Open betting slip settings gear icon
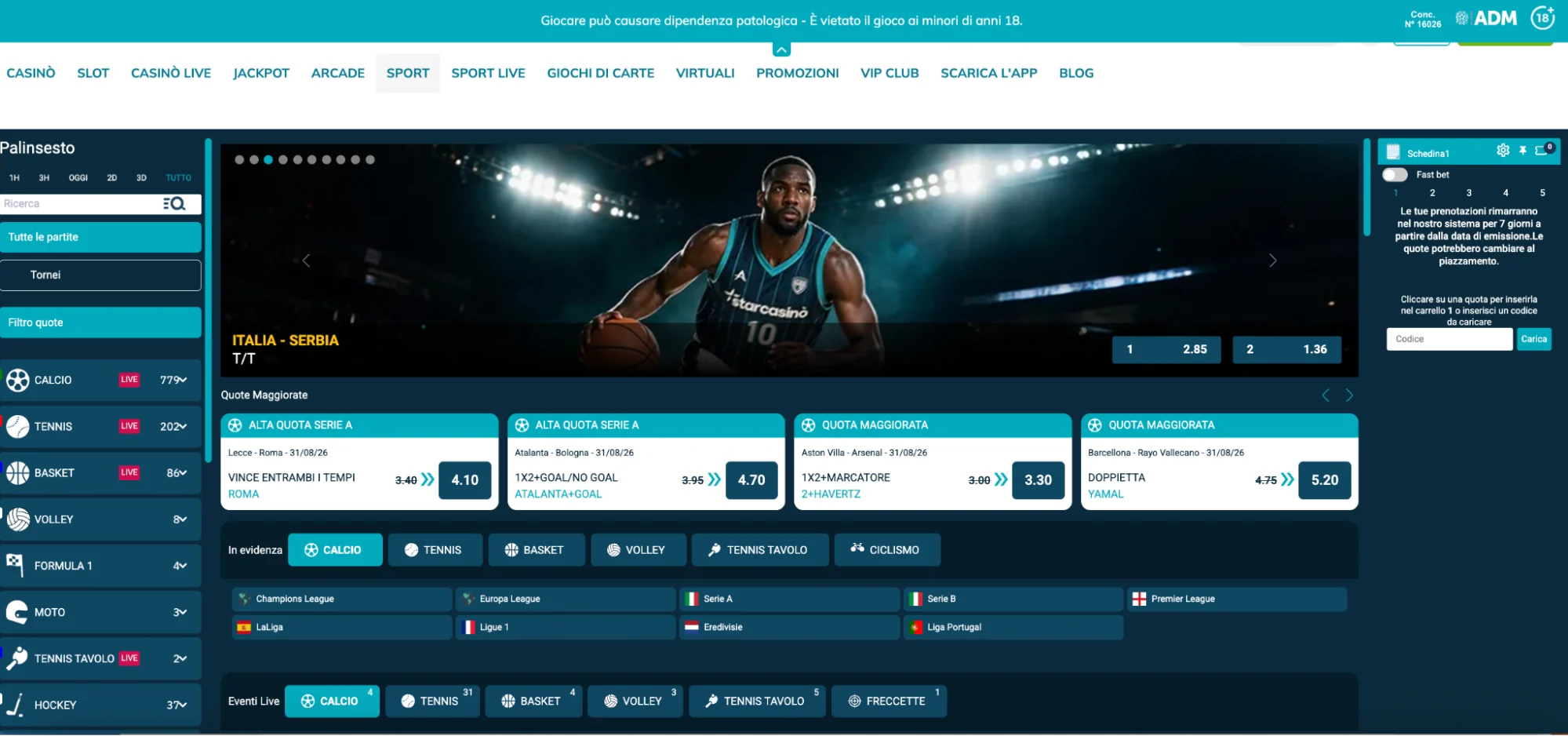 click(1502, 151)
